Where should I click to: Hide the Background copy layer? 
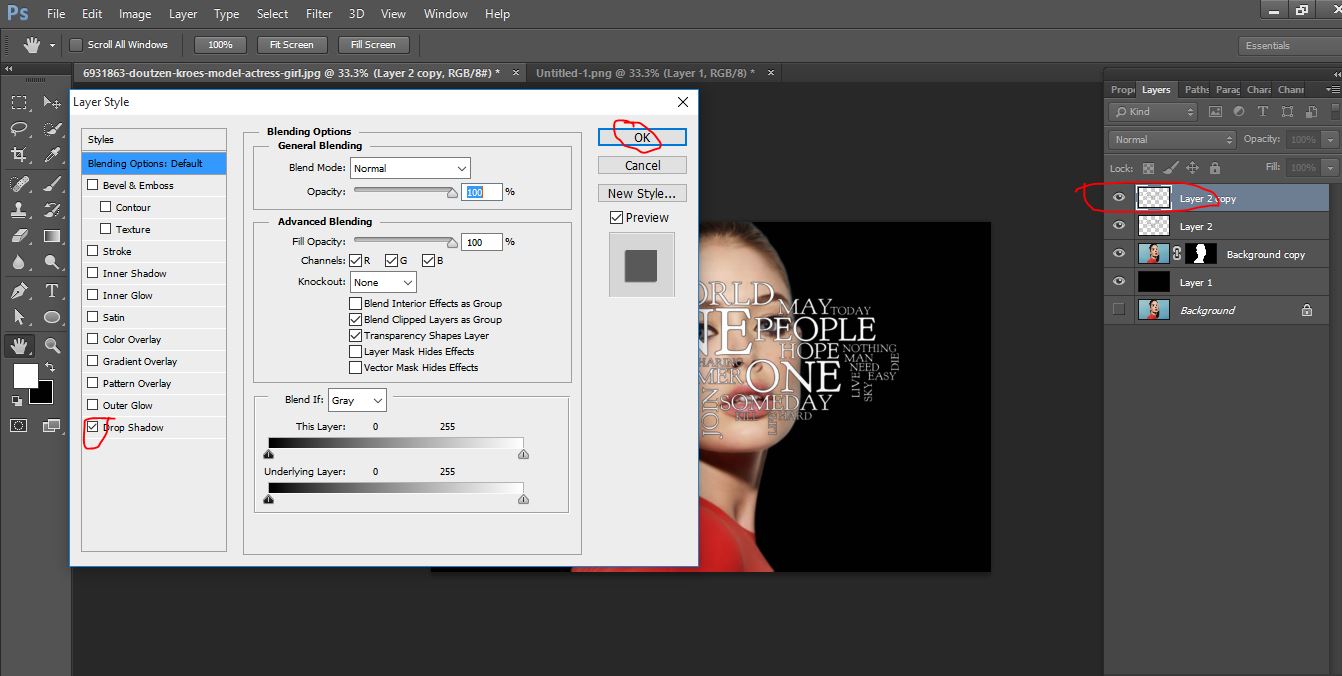point(1118,253)
